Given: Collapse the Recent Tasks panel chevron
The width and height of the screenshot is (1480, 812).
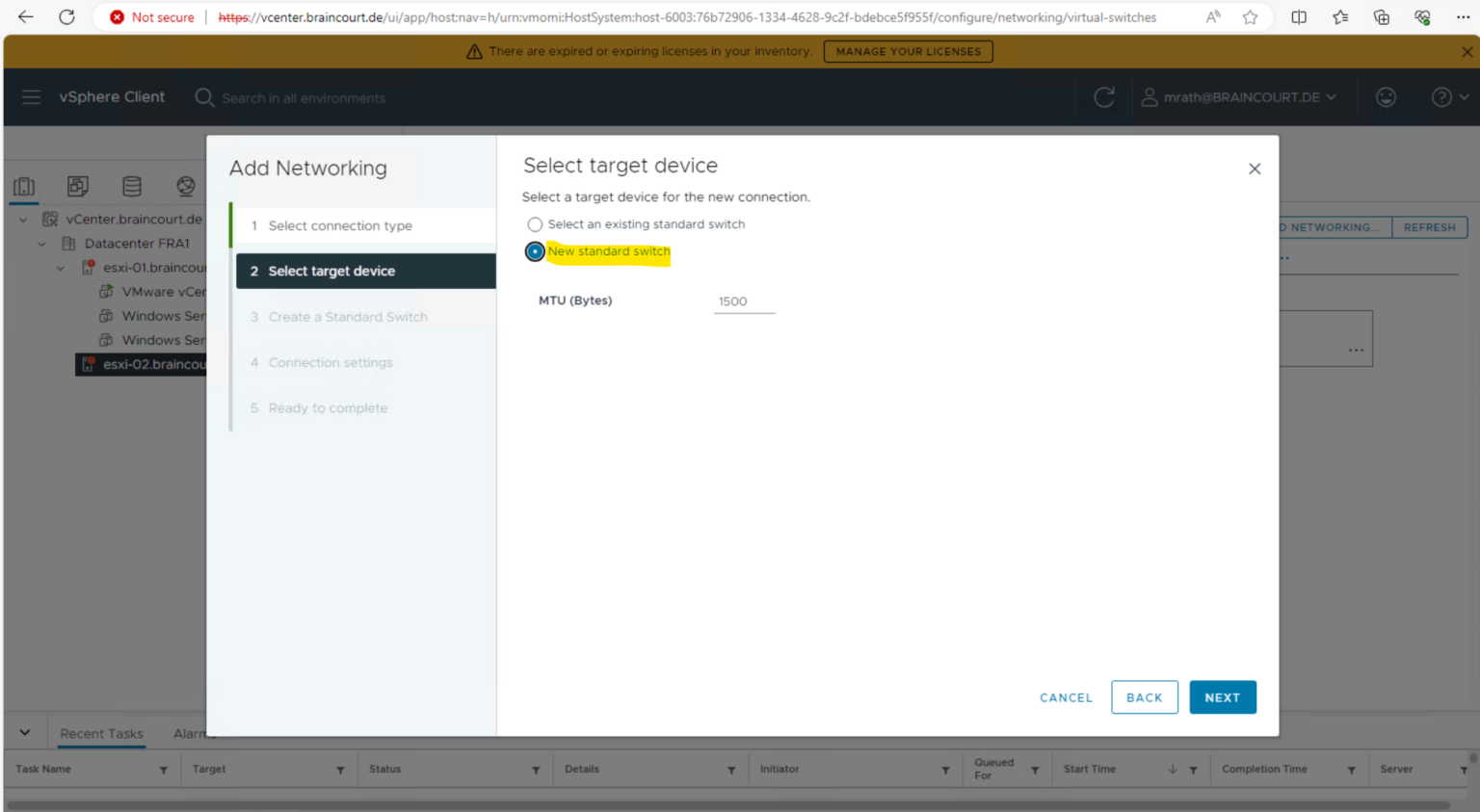Looking at the screenshot, I should tap(25, 733).
